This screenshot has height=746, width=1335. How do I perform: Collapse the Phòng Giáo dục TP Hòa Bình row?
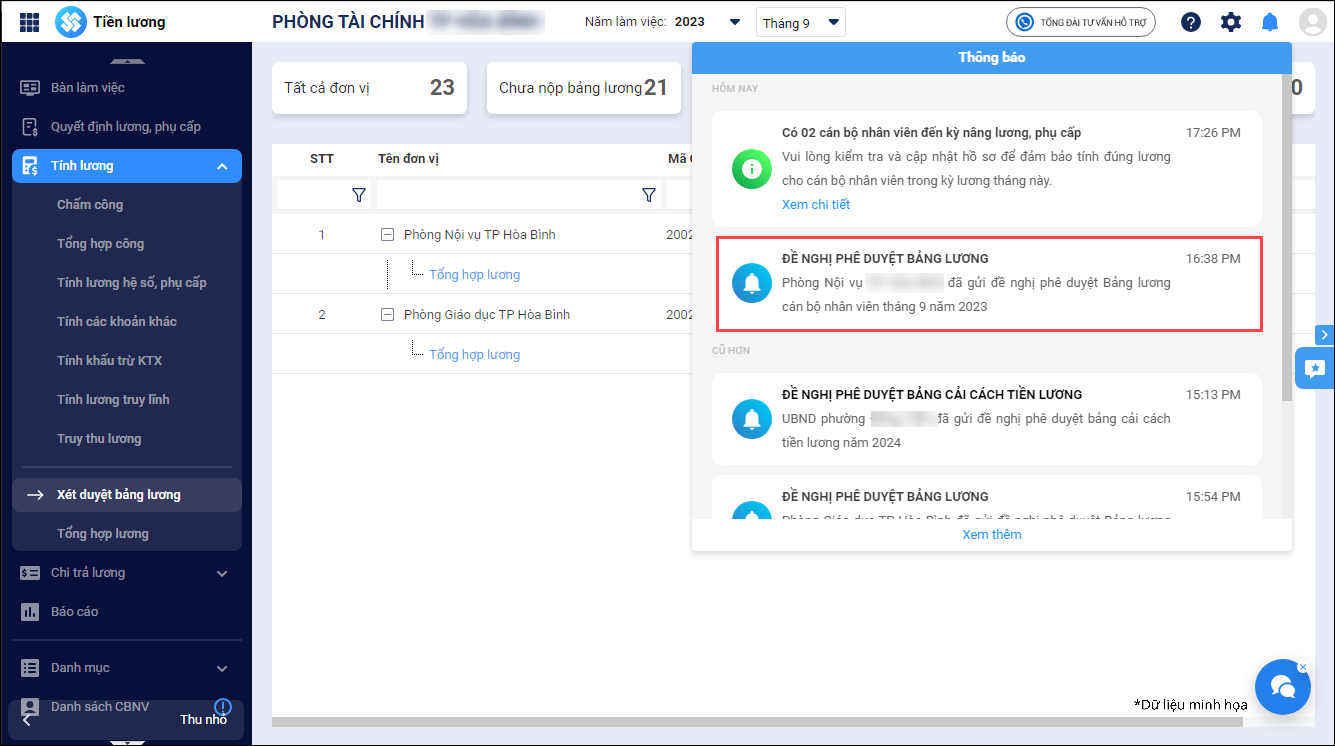point(387,315)
